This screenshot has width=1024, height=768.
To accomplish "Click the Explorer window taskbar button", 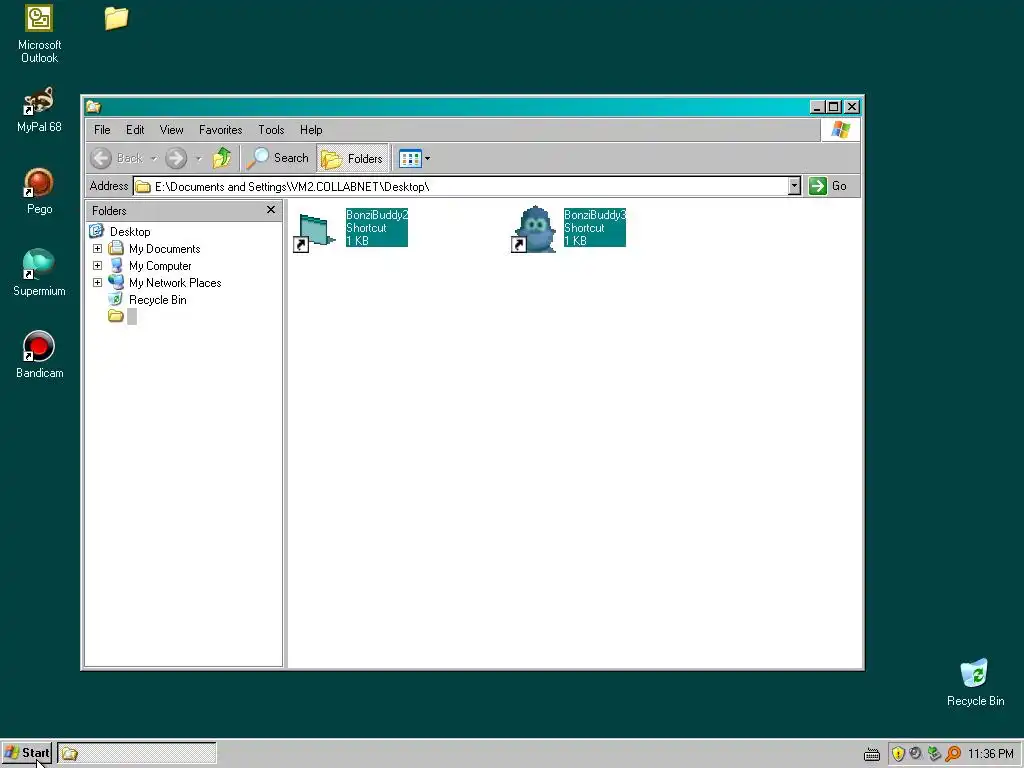I will (136, 754).
